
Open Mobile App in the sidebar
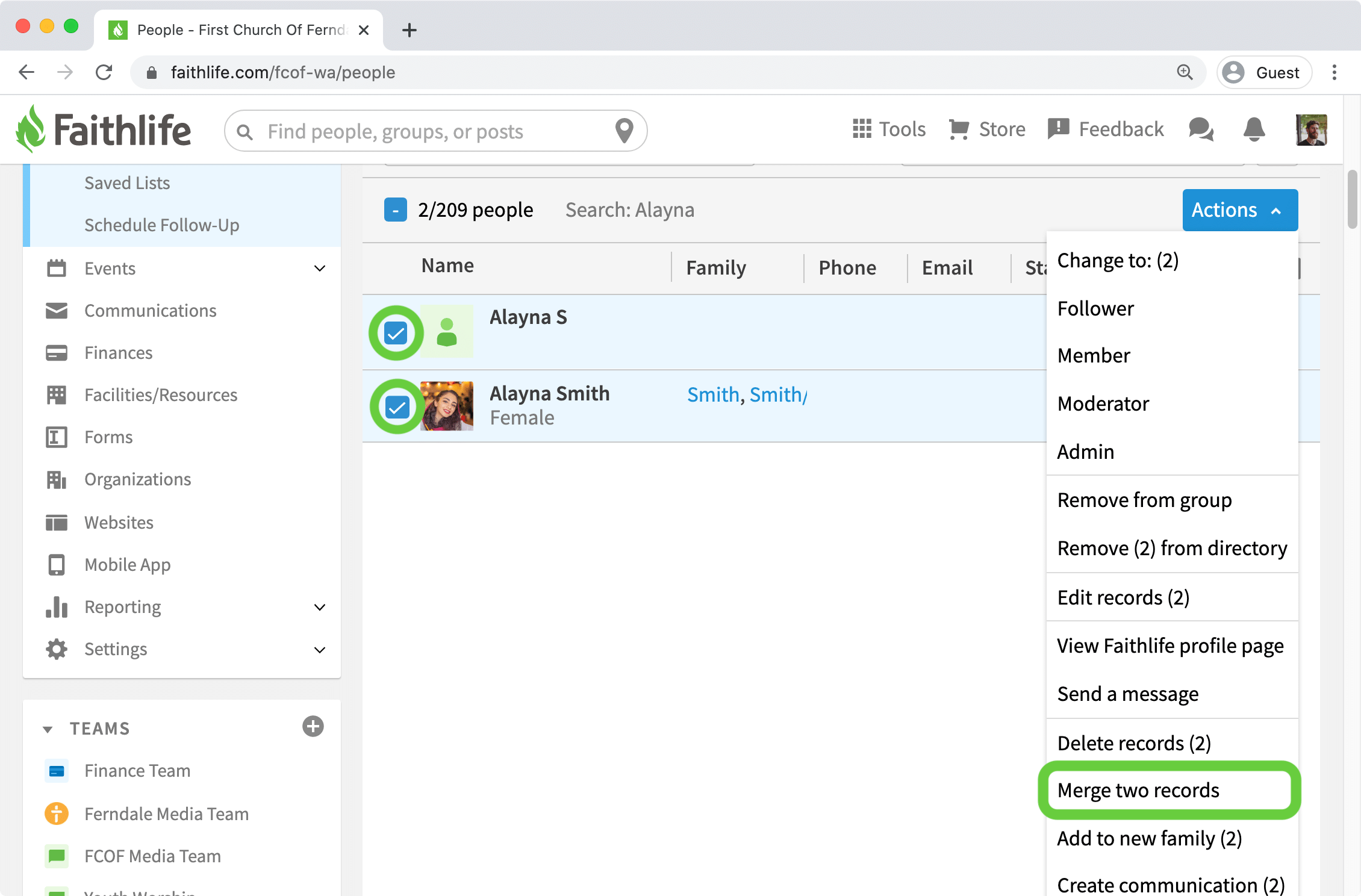pos(127,564)
